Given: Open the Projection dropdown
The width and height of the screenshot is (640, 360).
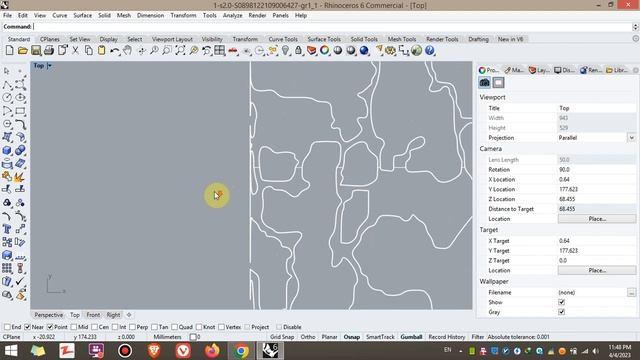Looking at the screenshot, I should [631, 138].
